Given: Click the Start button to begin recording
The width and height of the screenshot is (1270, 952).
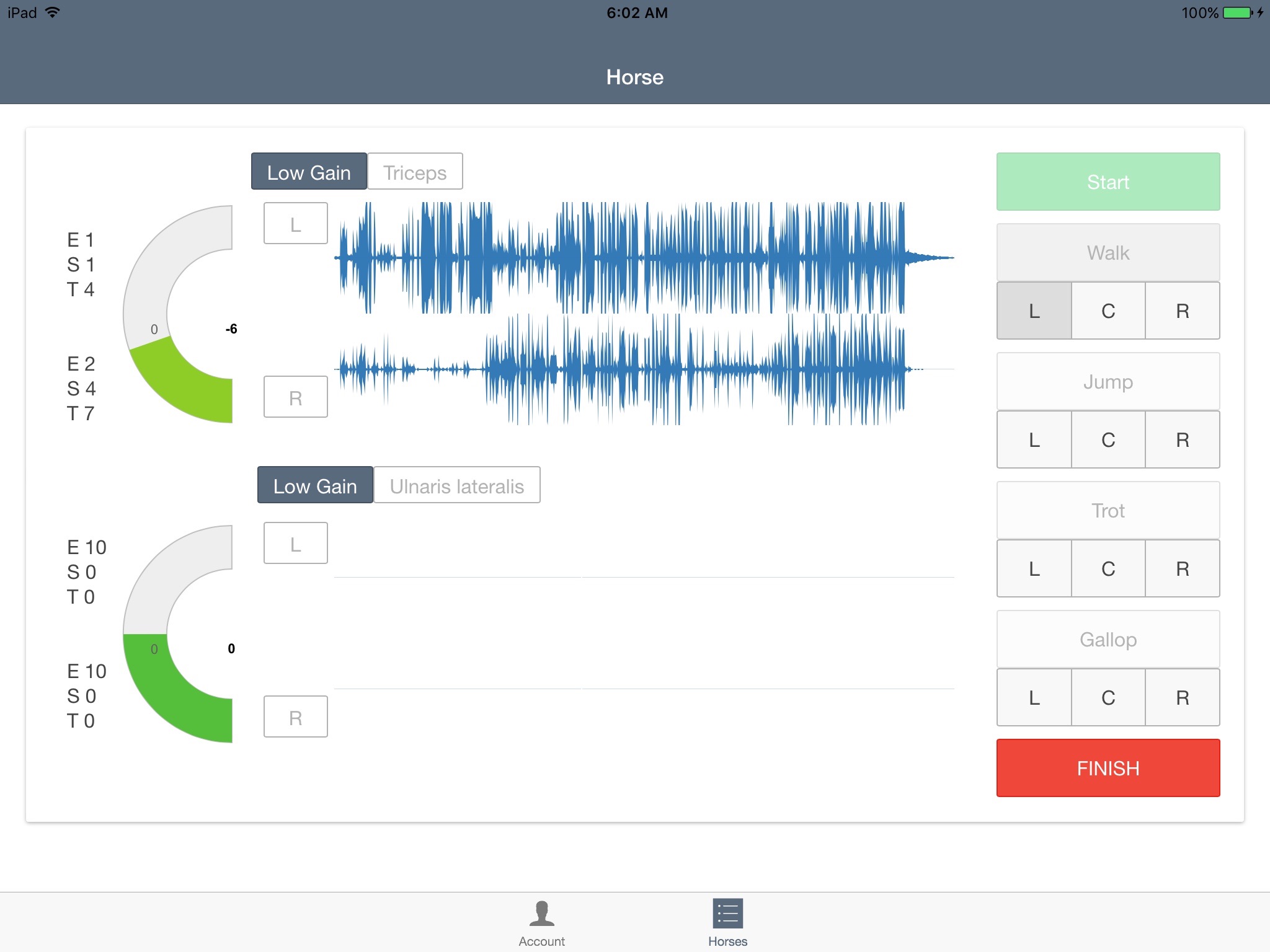Looking at the screenshot, I should tap(1107, 182).
